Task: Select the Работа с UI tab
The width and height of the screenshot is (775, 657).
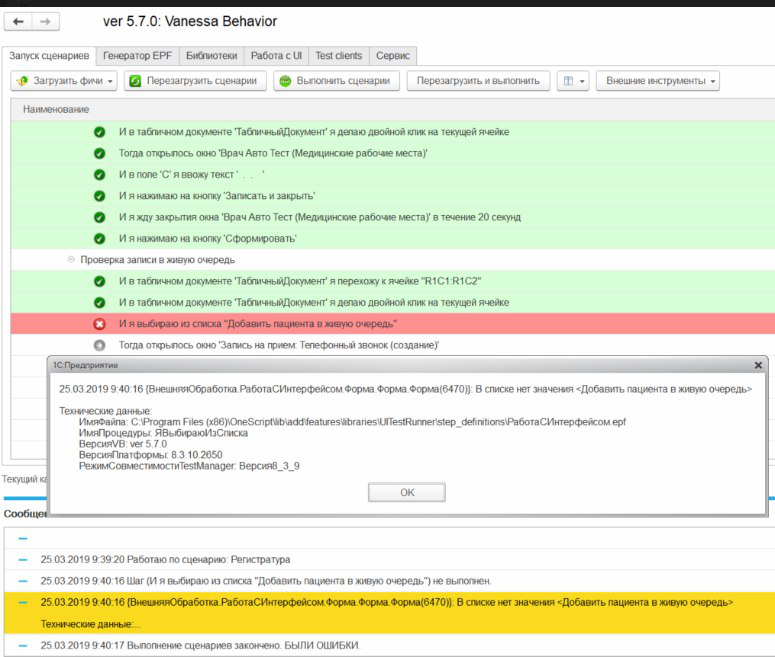Action: (x=276, y=56)
